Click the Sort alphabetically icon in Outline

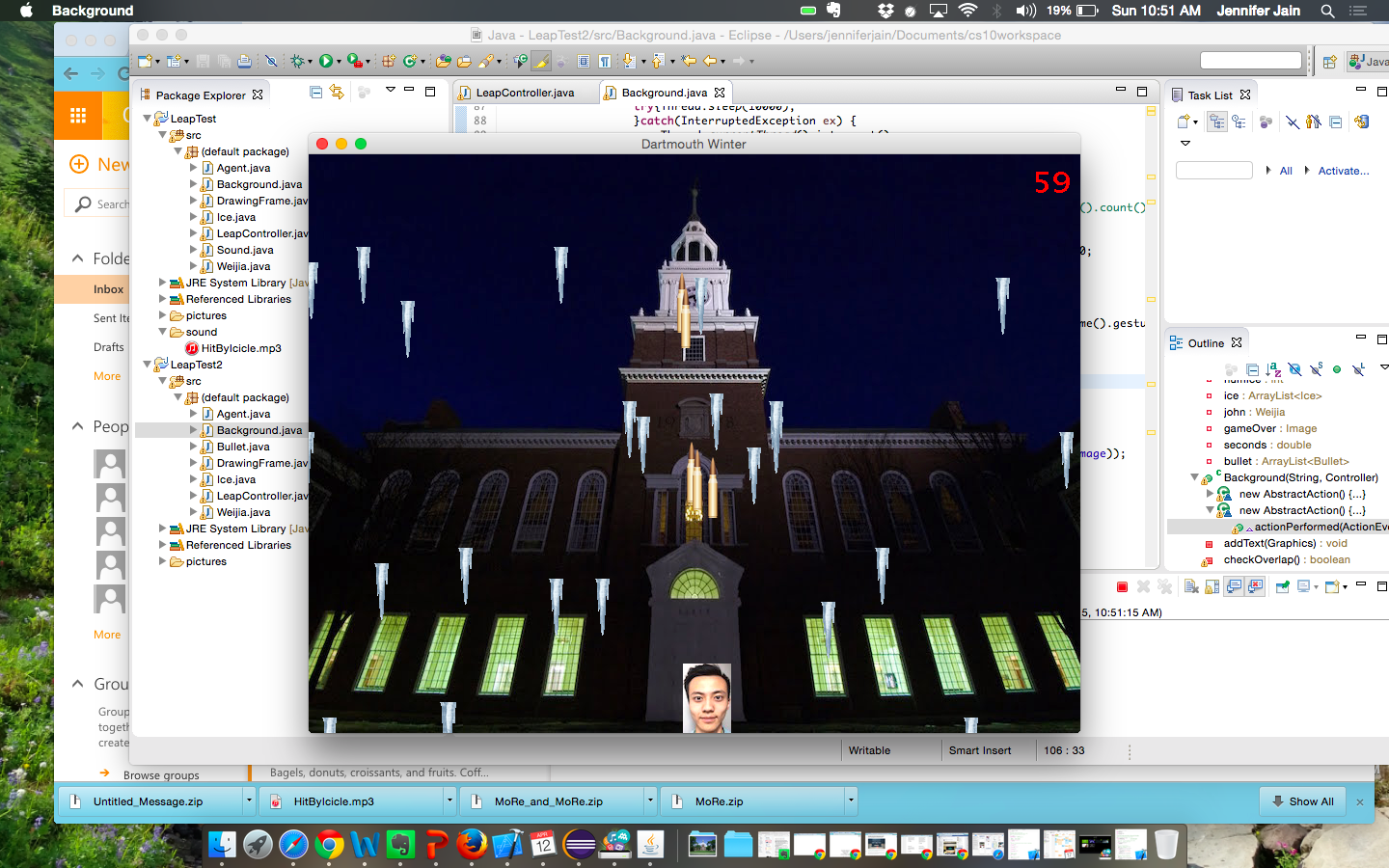pyautogui.click(x=1273, y=369)
